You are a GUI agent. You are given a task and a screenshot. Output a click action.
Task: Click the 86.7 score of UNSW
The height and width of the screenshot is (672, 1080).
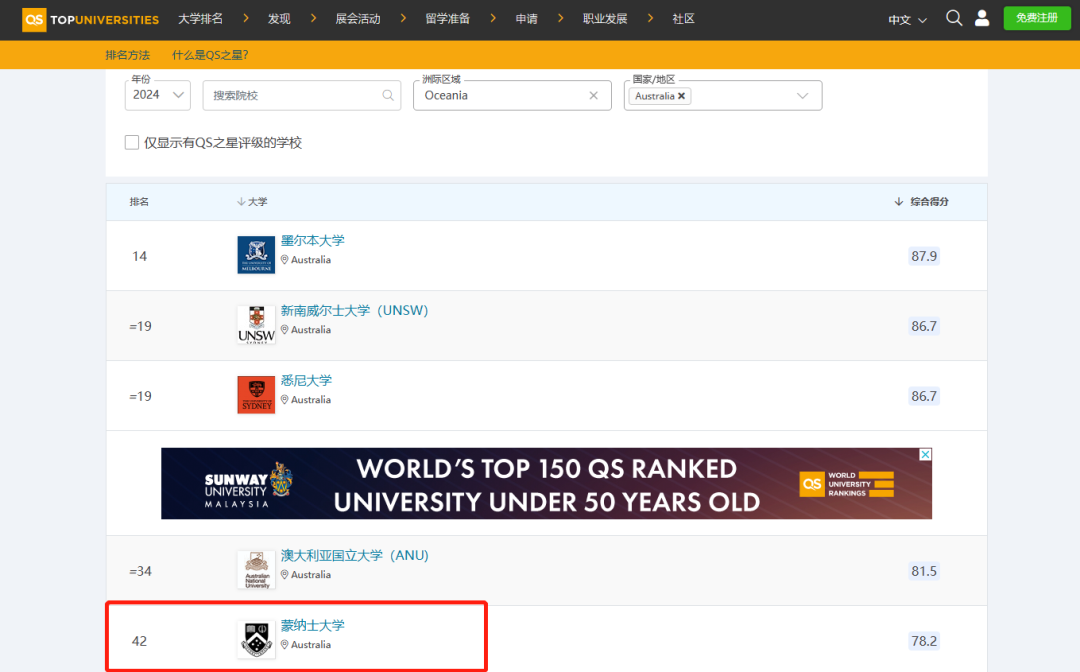click(x=924, y=326)
